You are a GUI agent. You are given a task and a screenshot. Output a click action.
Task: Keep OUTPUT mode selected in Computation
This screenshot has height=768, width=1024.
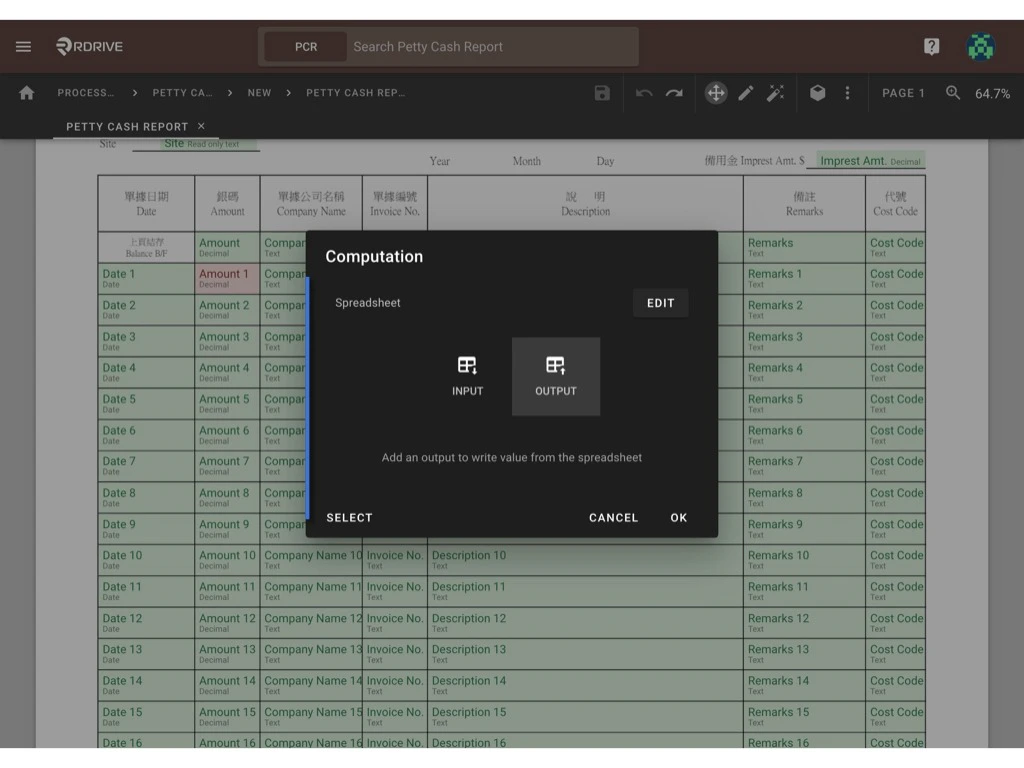coord(555,377)
